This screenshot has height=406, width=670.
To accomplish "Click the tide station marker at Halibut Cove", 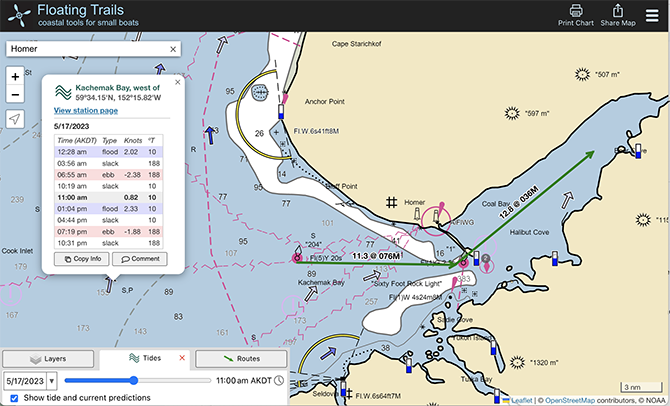I will click(555, 259).
